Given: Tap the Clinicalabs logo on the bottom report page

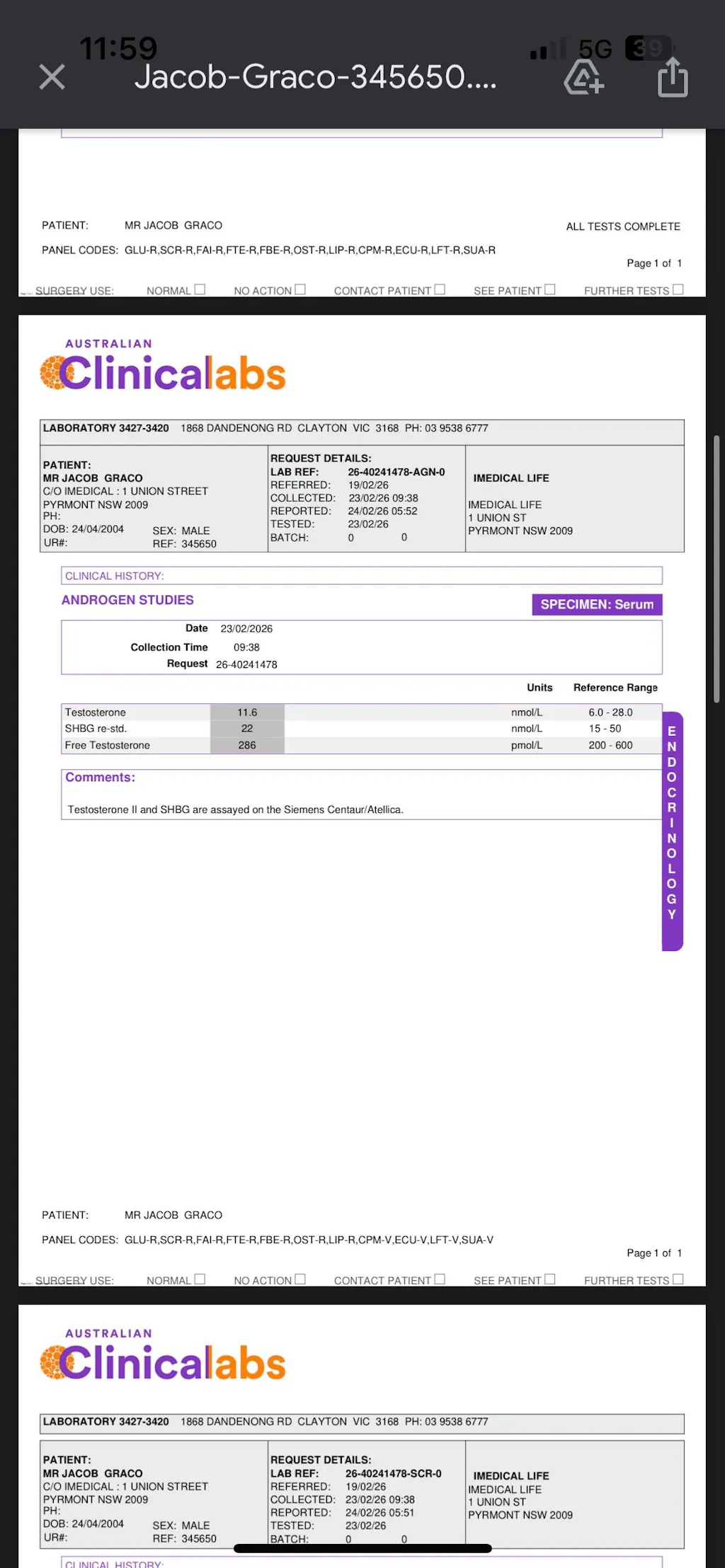Looking at the screenshot, I should [164, 1356].
